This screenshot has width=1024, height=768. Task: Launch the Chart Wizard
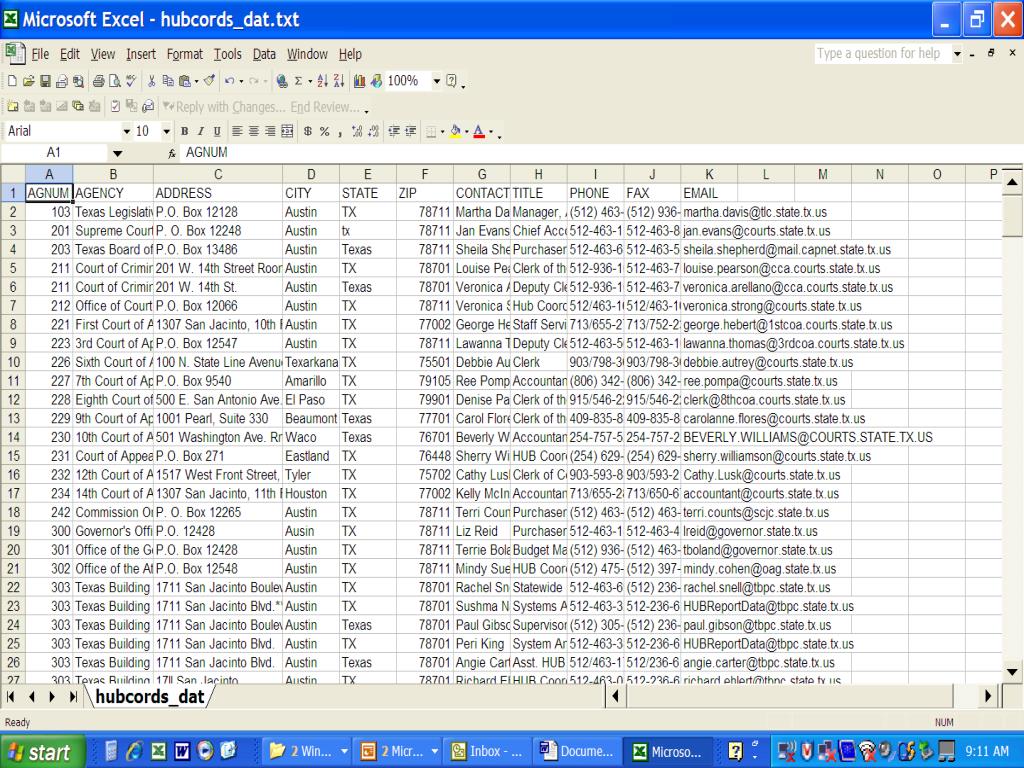pos(359,81)
